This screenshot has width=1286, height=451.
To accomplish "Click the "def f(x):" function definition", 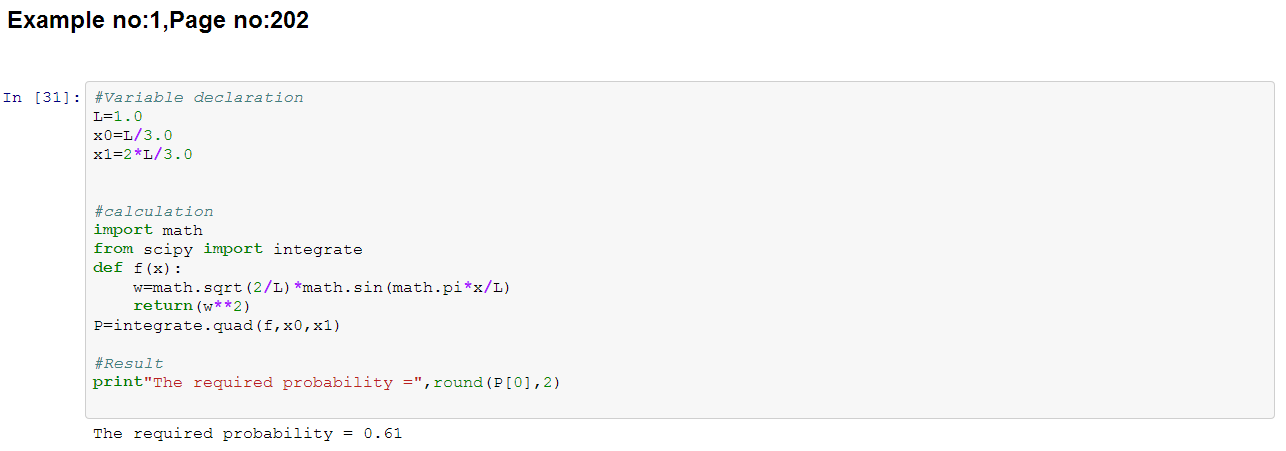I will tap(138, 269).
